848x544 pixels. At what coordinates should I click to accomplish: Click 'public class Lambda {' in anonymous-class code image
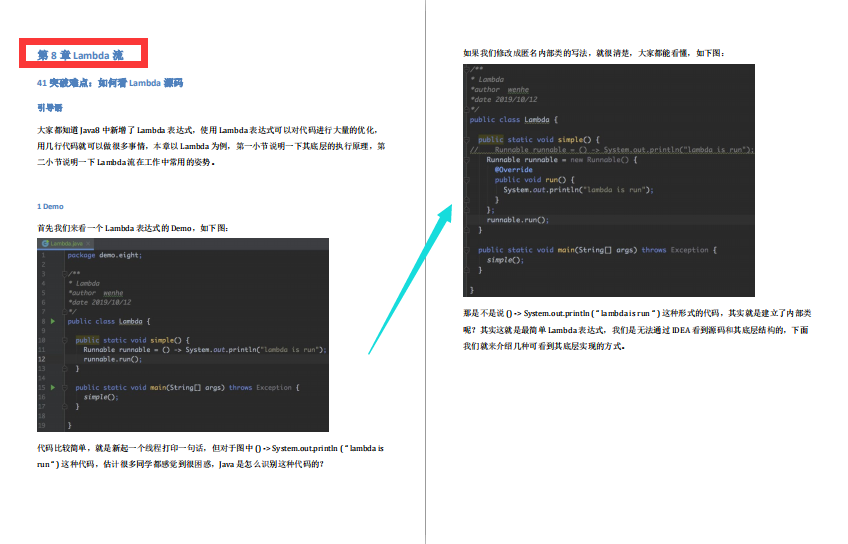pyautogui.click(x=513, y=120)
